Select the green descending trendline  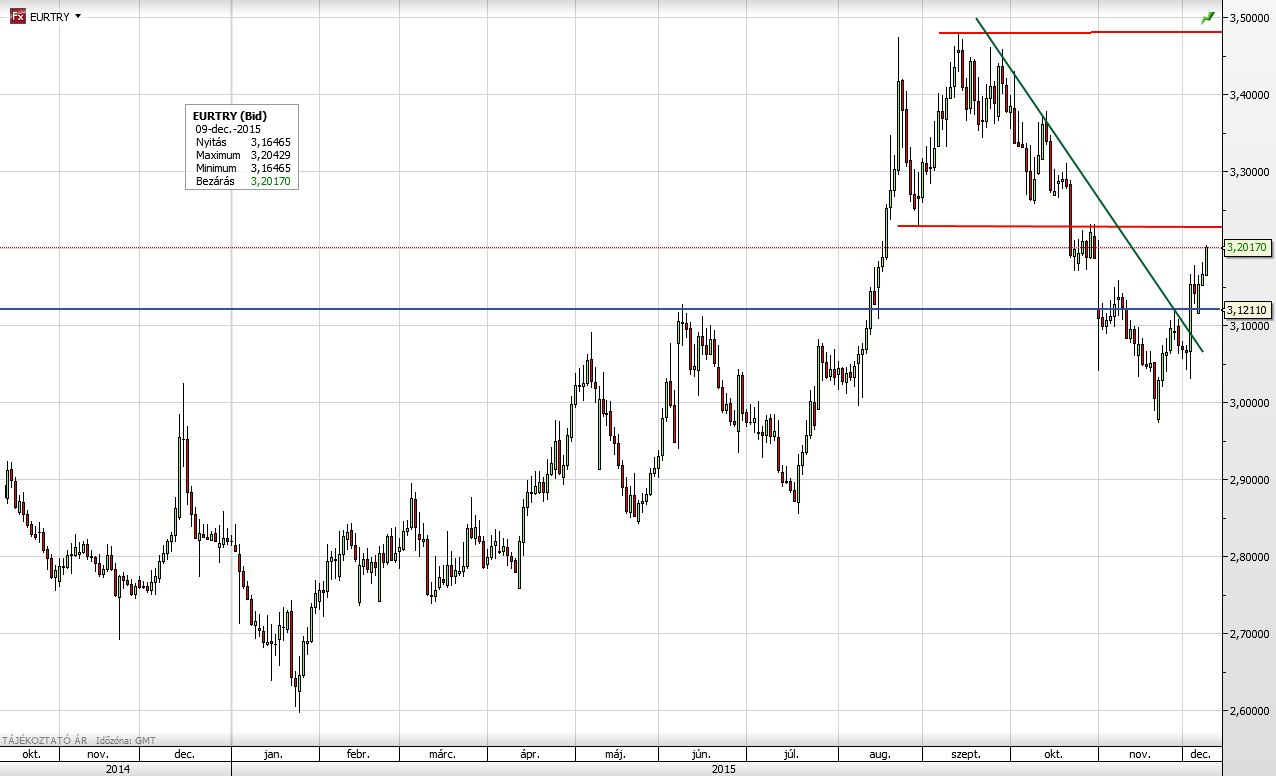(x=1090, y=185)
